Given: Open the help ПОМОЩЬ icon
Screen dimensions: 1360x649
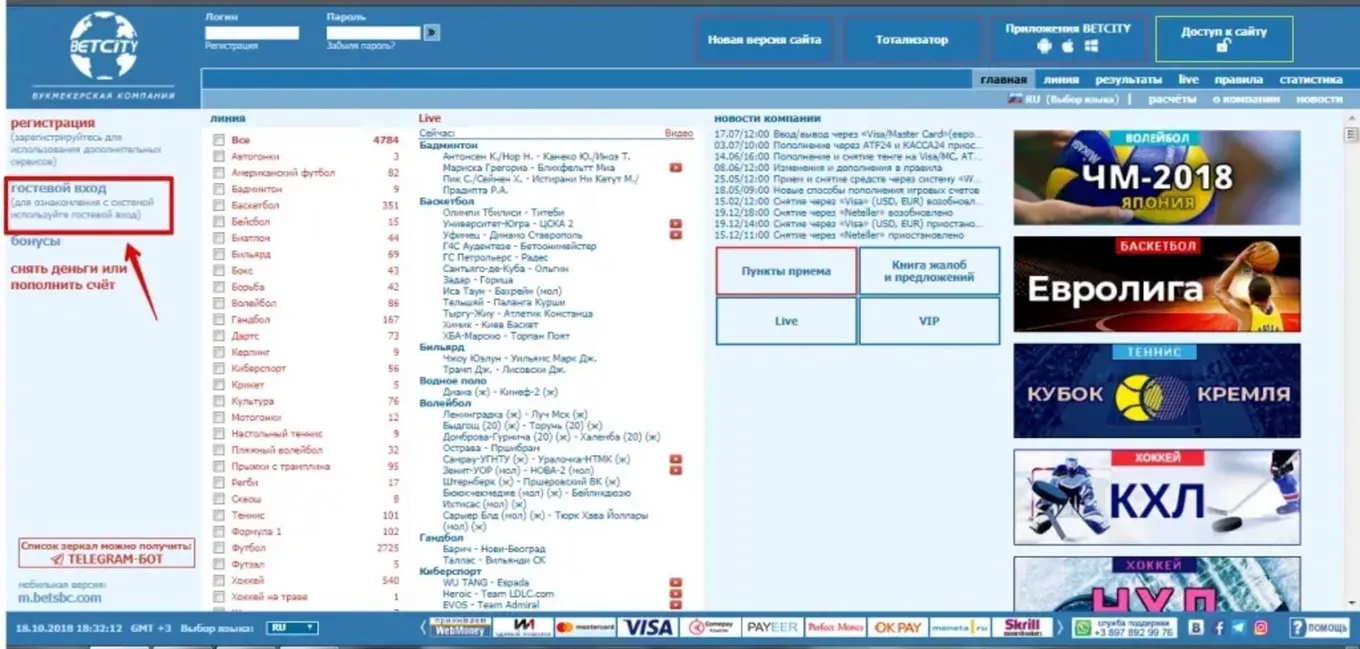Looking at the screenshot, I should 1318,628.
